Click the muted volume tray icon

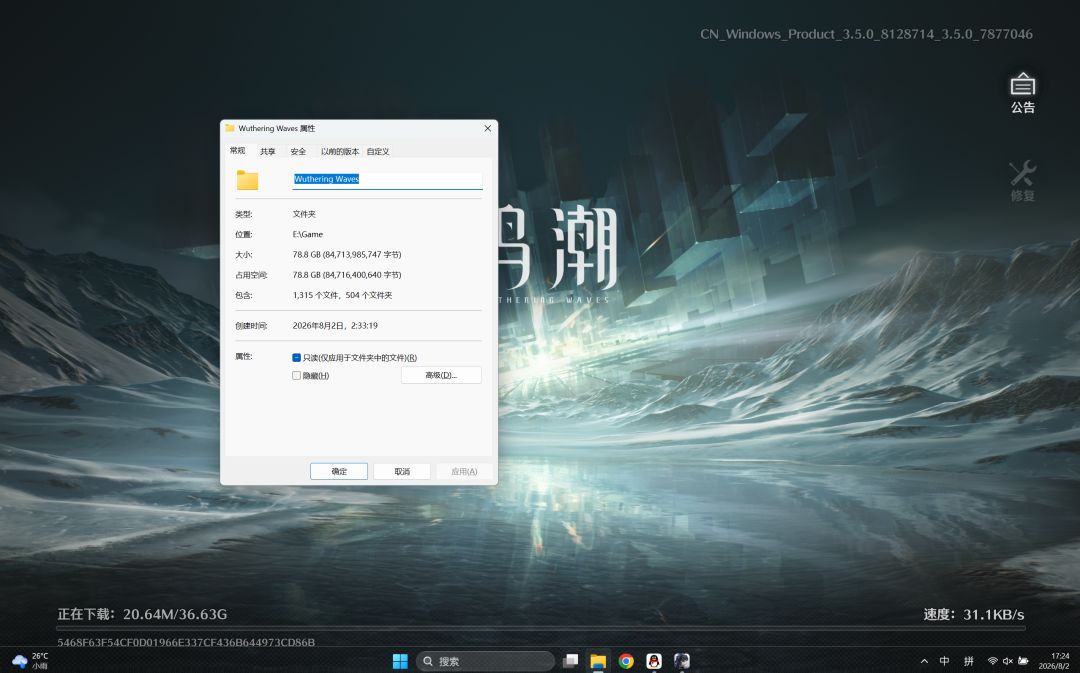coord(1008,661)
